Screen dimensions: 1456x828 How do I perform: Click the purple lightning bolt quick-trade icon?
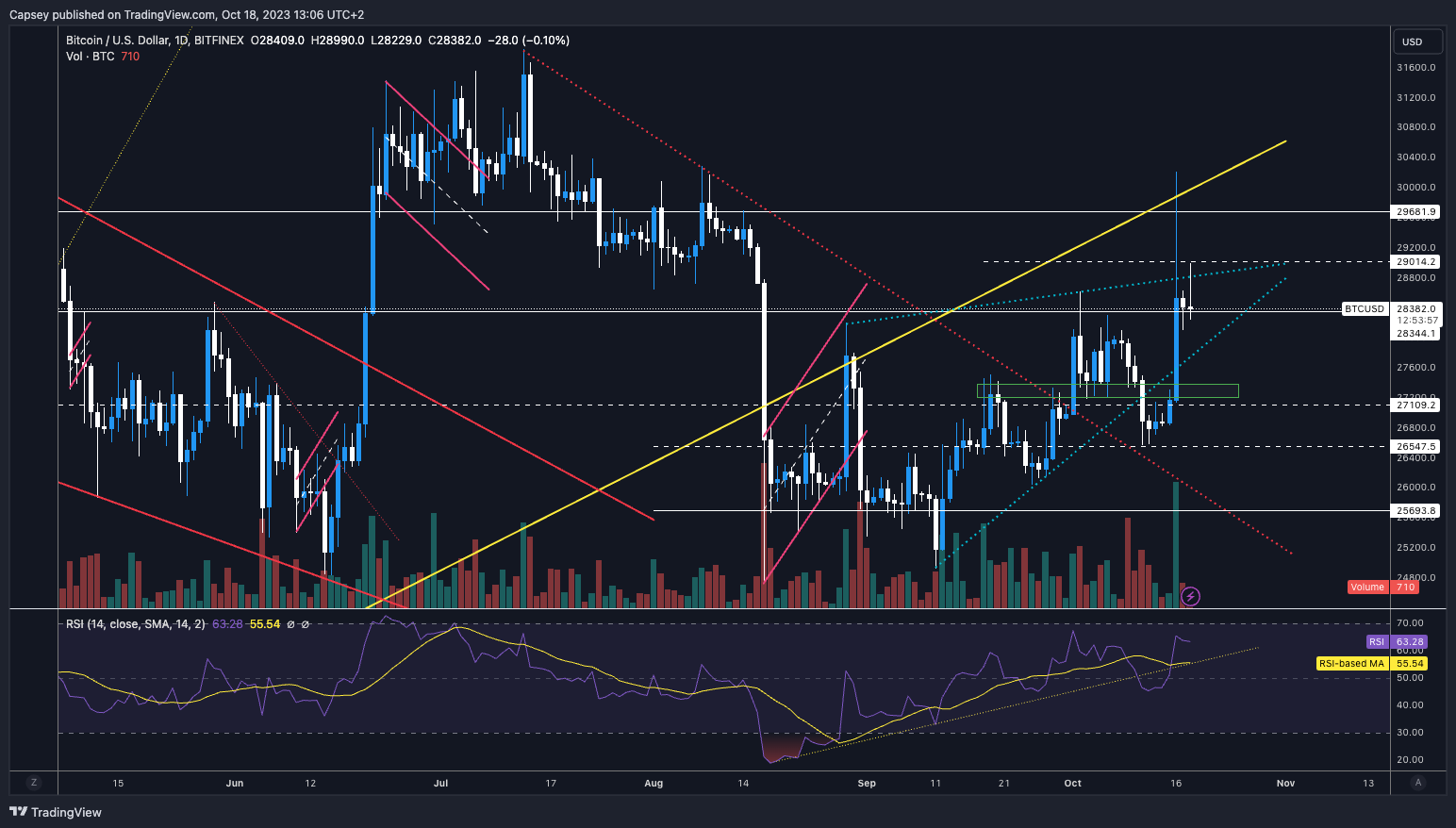1191,594
